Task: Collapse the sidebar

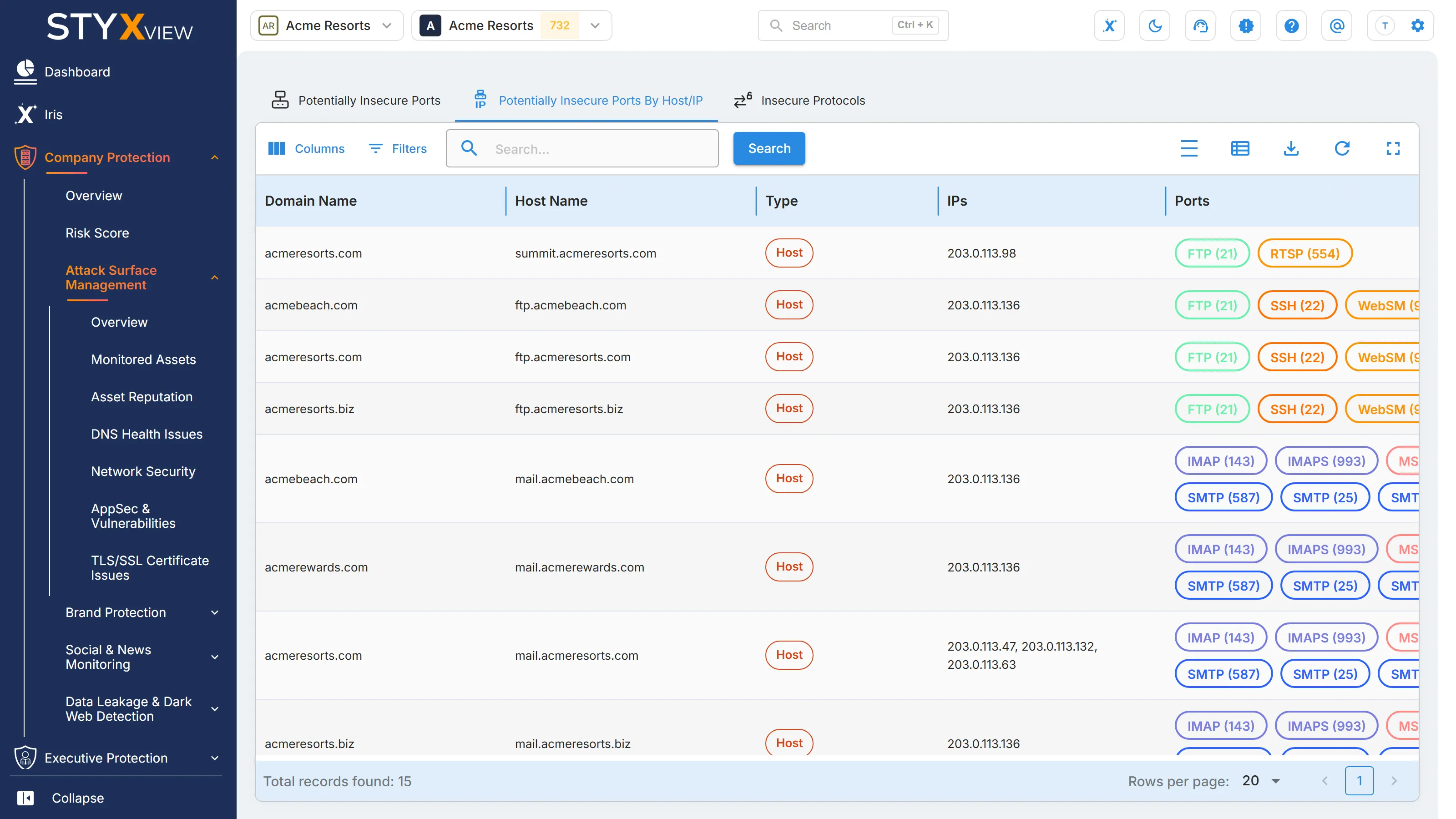Action: [x=61, y=798]
